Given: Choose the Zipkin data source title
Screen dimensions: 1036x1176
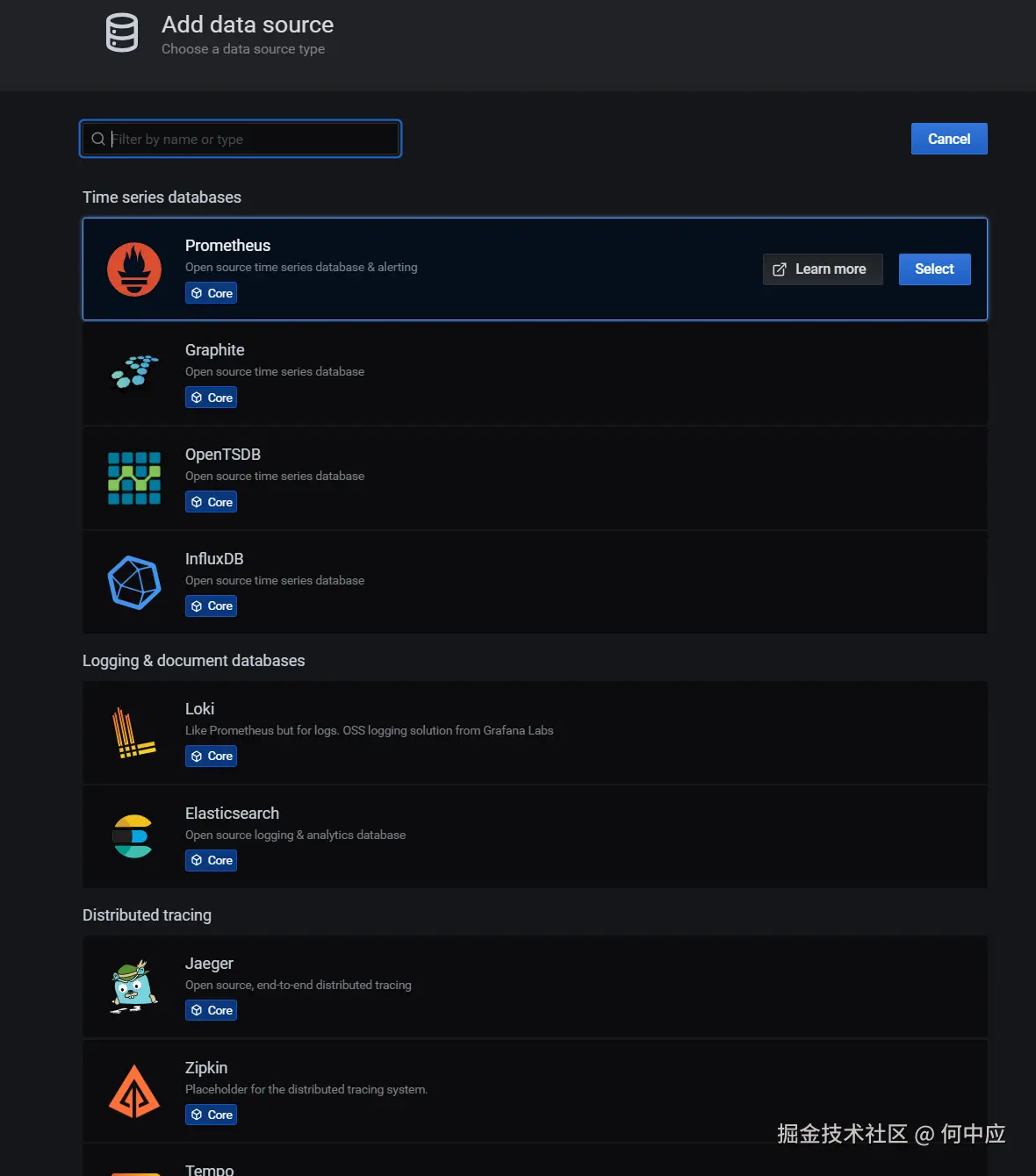Looking at the screenshot, I should tap(206, 1068).
